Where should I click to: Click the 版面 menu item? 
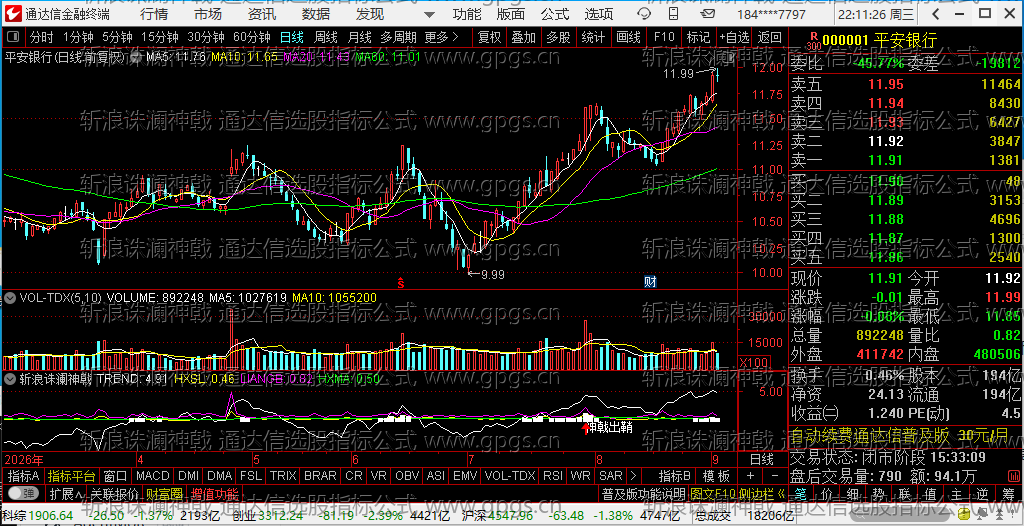511,14
